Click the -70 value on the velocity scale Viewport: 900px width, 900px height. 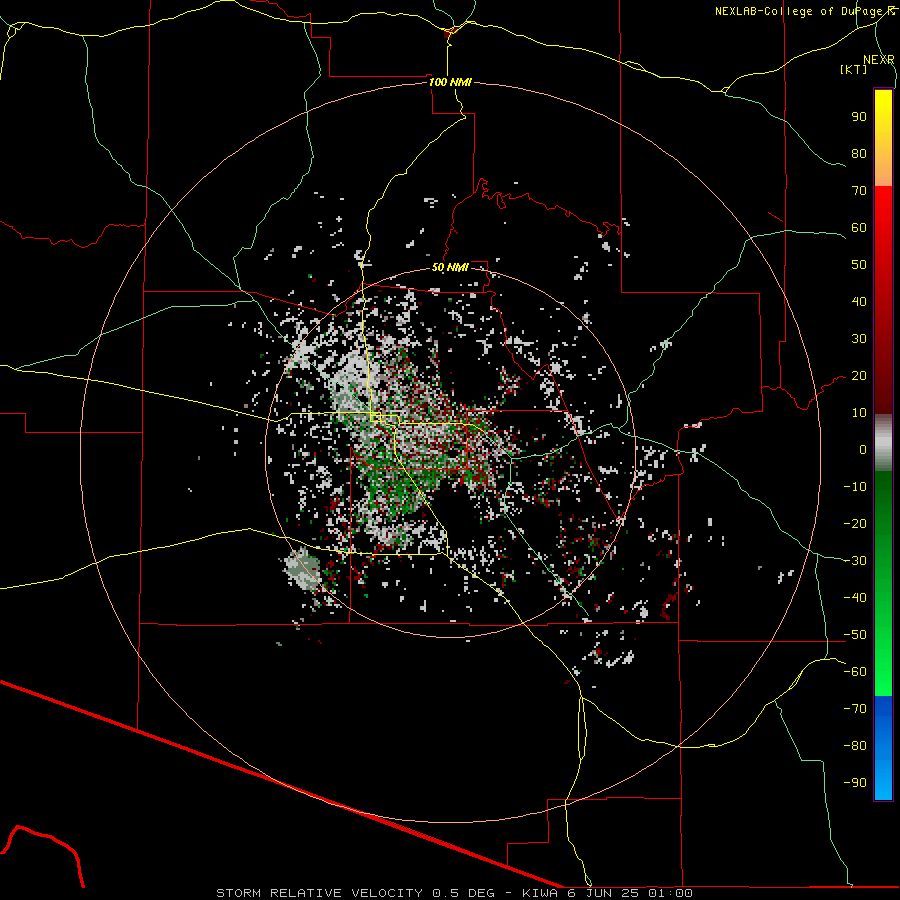tap(855, 709)
